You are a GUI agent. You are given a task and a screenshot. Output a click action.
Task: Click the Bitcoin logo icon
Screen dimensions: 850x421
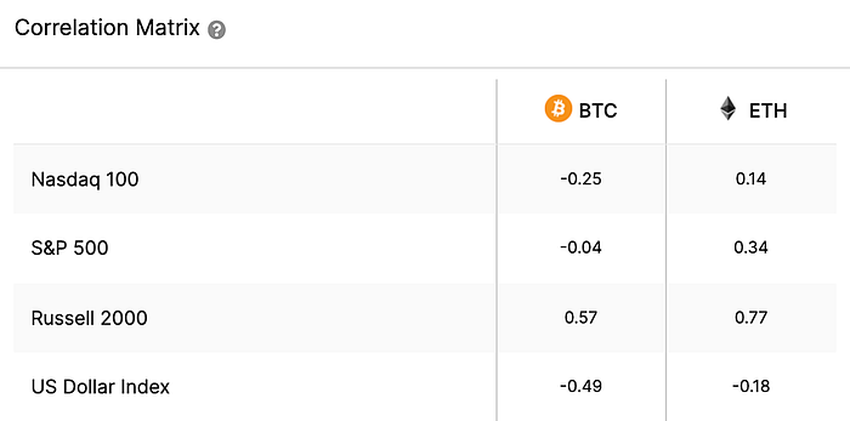(558, 108)
